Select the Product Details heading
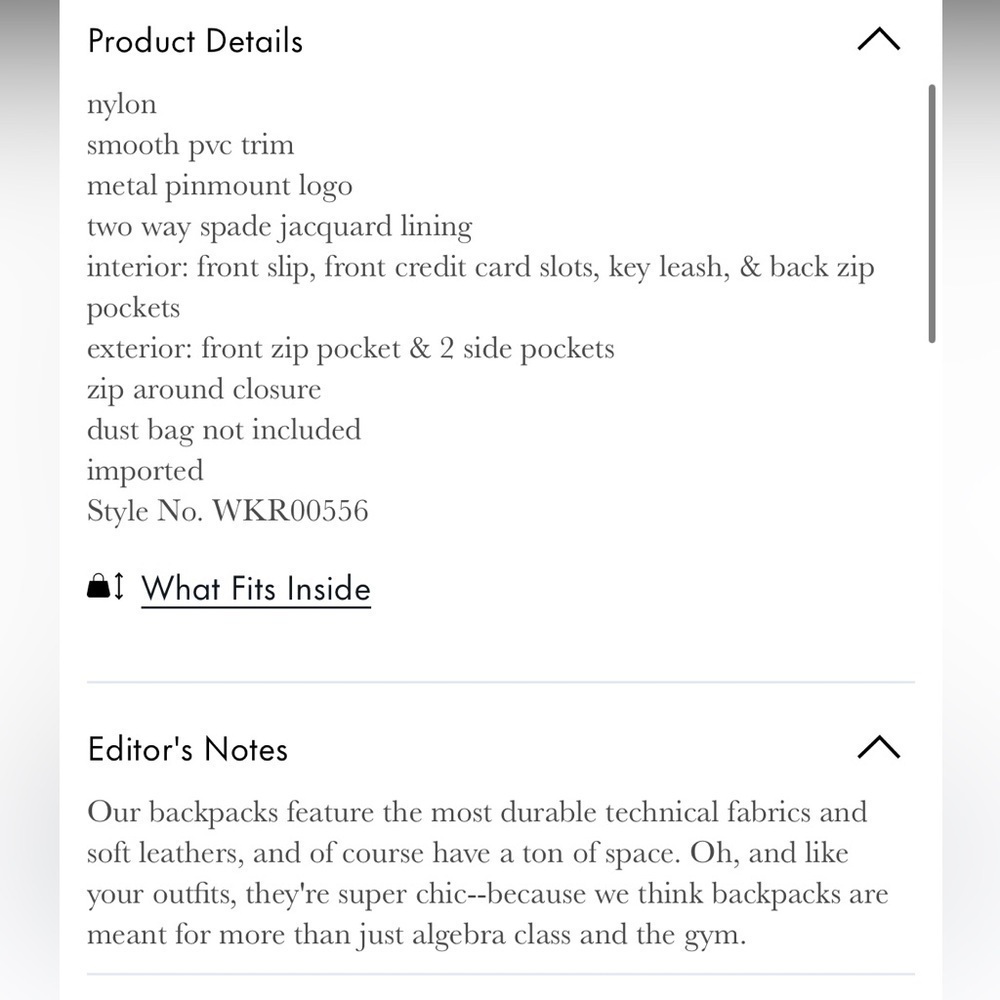The image size is (1000, 1000). point(195,41)
